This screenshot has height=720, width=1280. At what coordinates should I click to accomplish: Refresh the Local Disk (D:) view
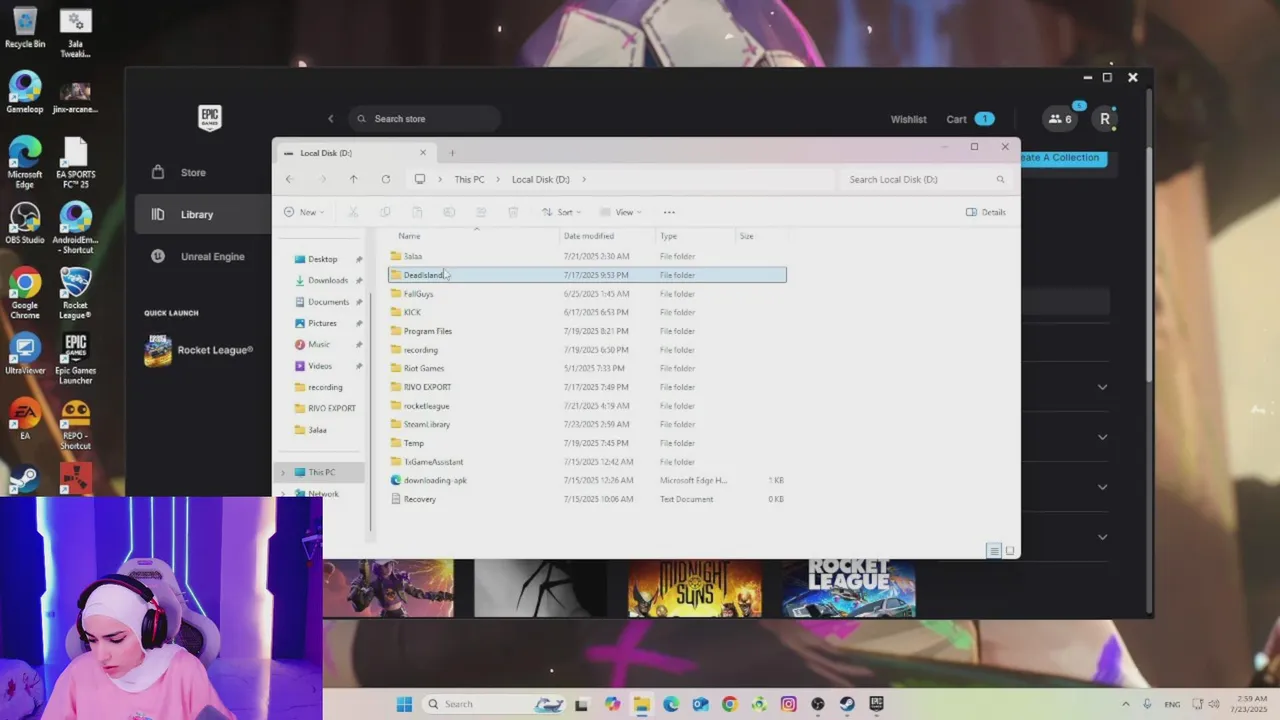(x=385, y=179)
